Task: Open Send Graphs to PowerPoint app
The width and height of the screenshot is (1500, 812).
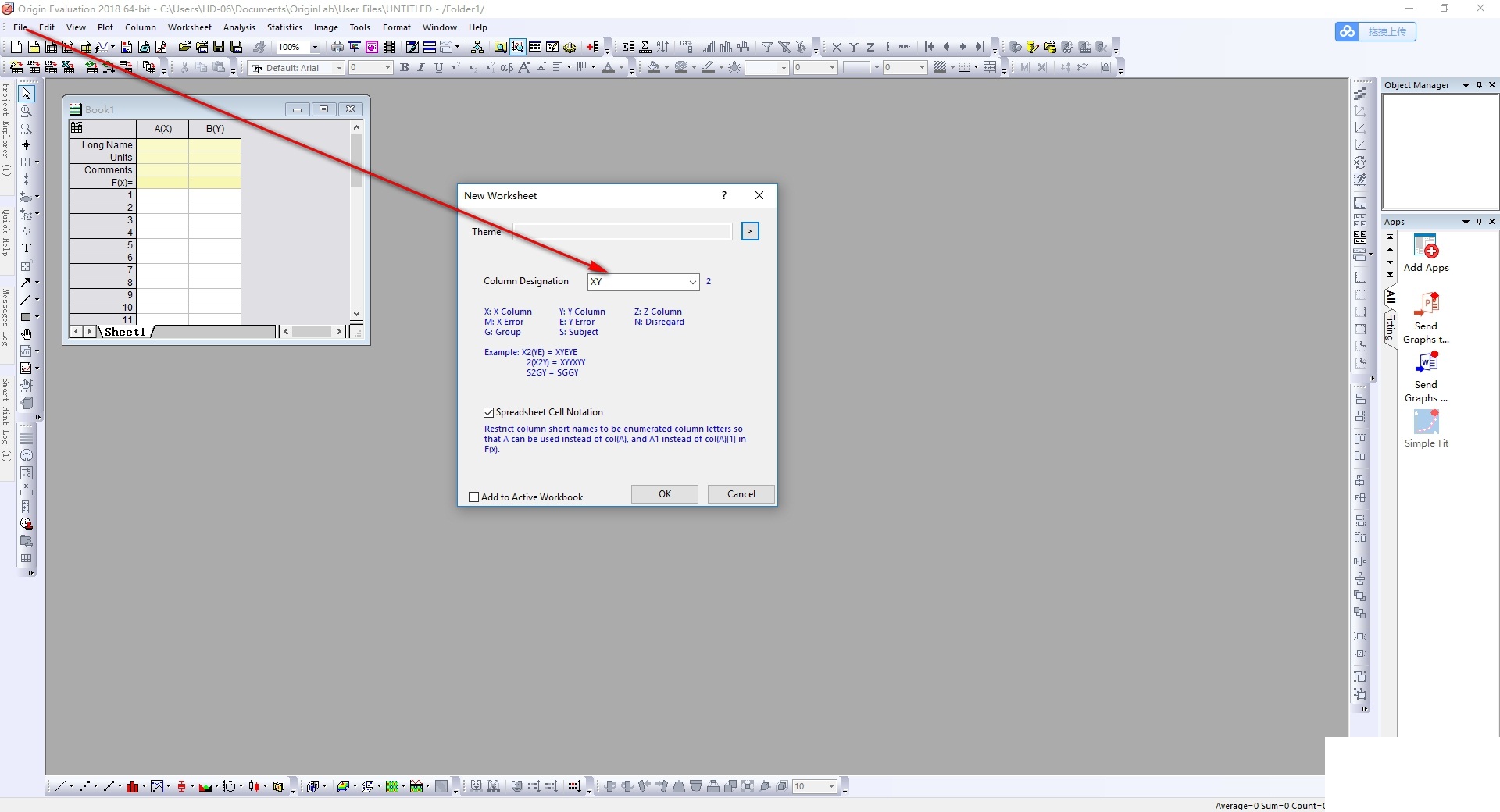Action: pyautogui.click(x=1426, y=318)
